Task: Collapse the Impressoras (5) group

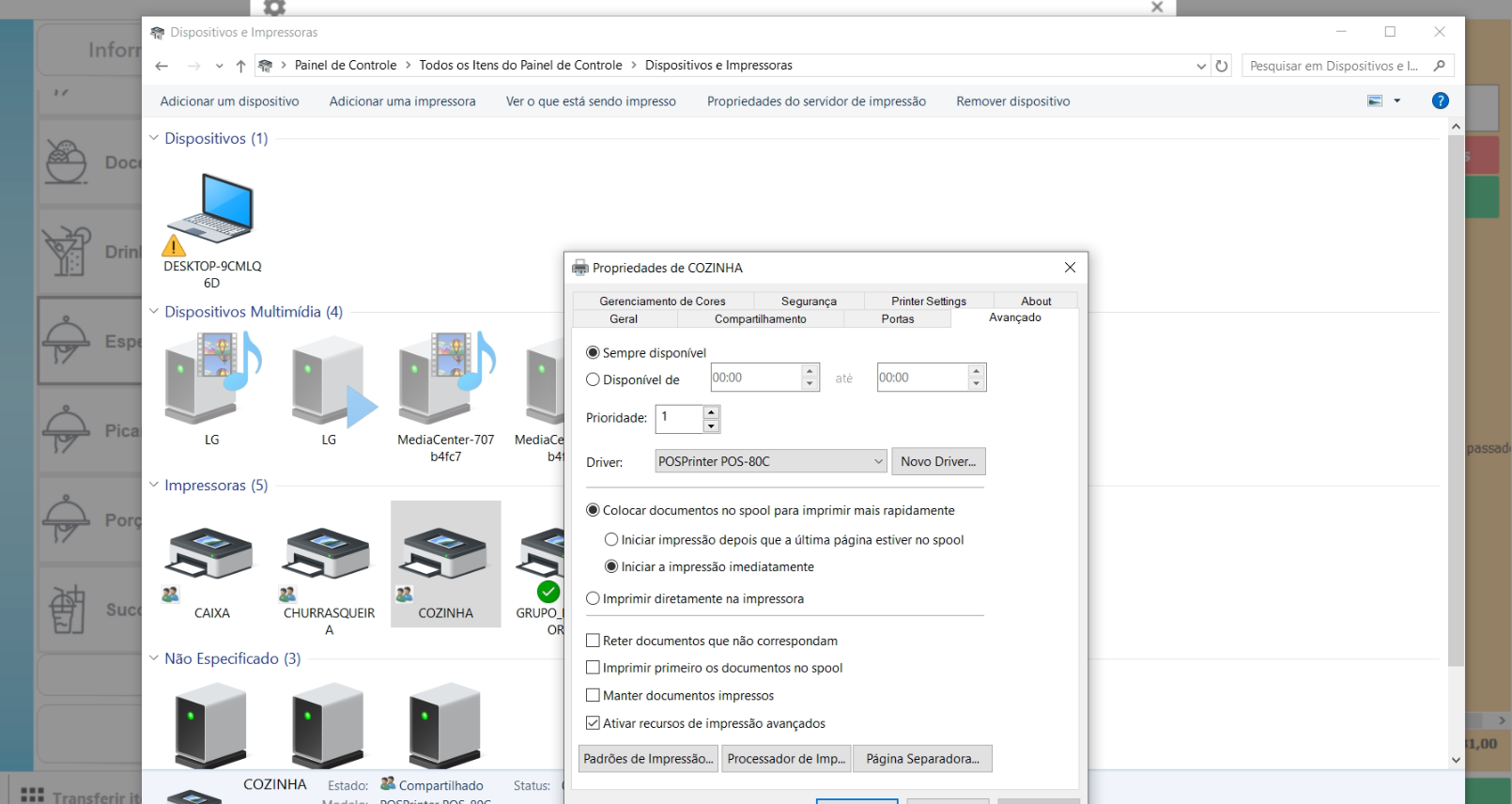Action: click(154, 486)
